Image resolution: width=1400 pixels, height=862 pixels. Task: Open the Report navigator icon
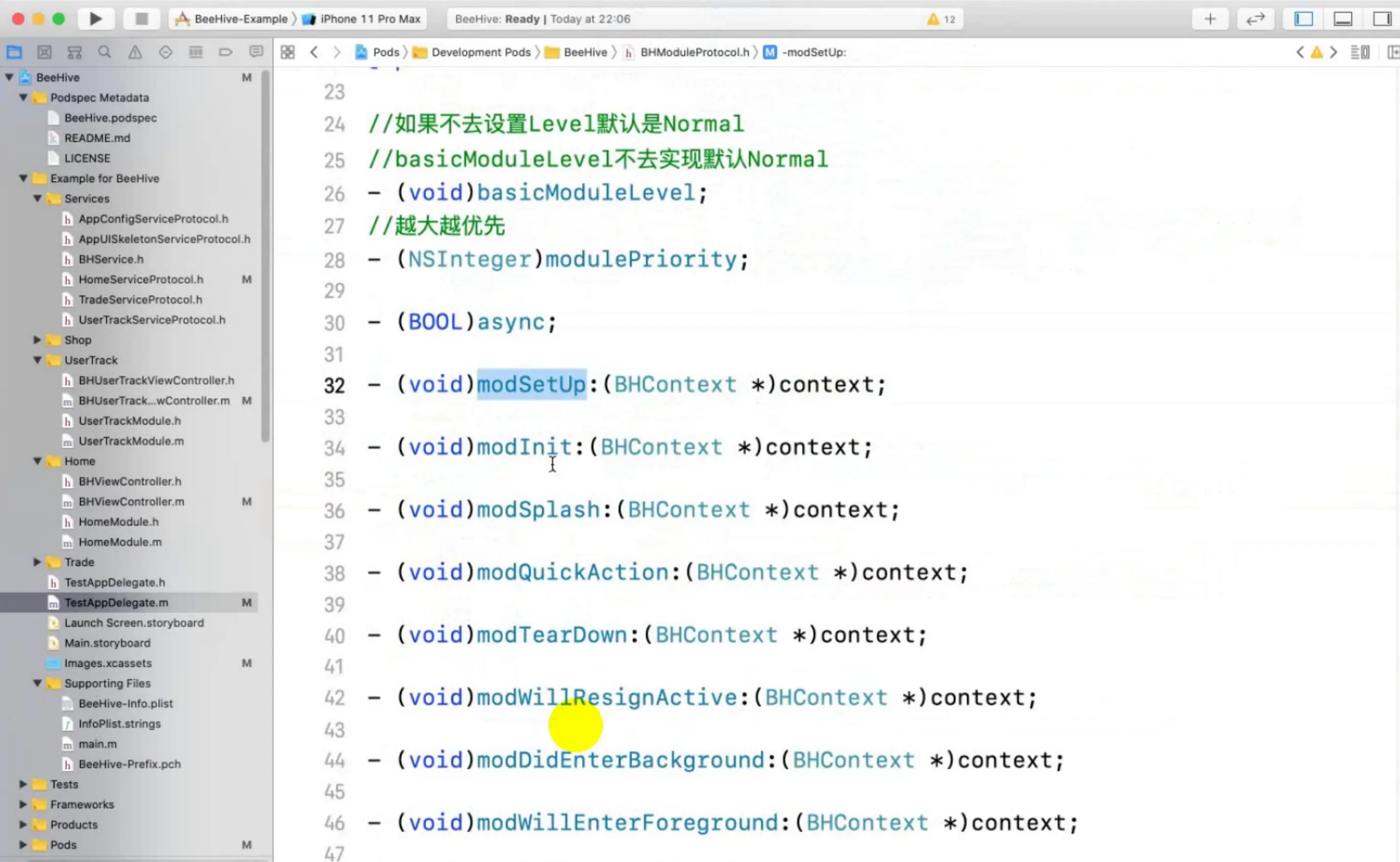click(x=256, y=52)
